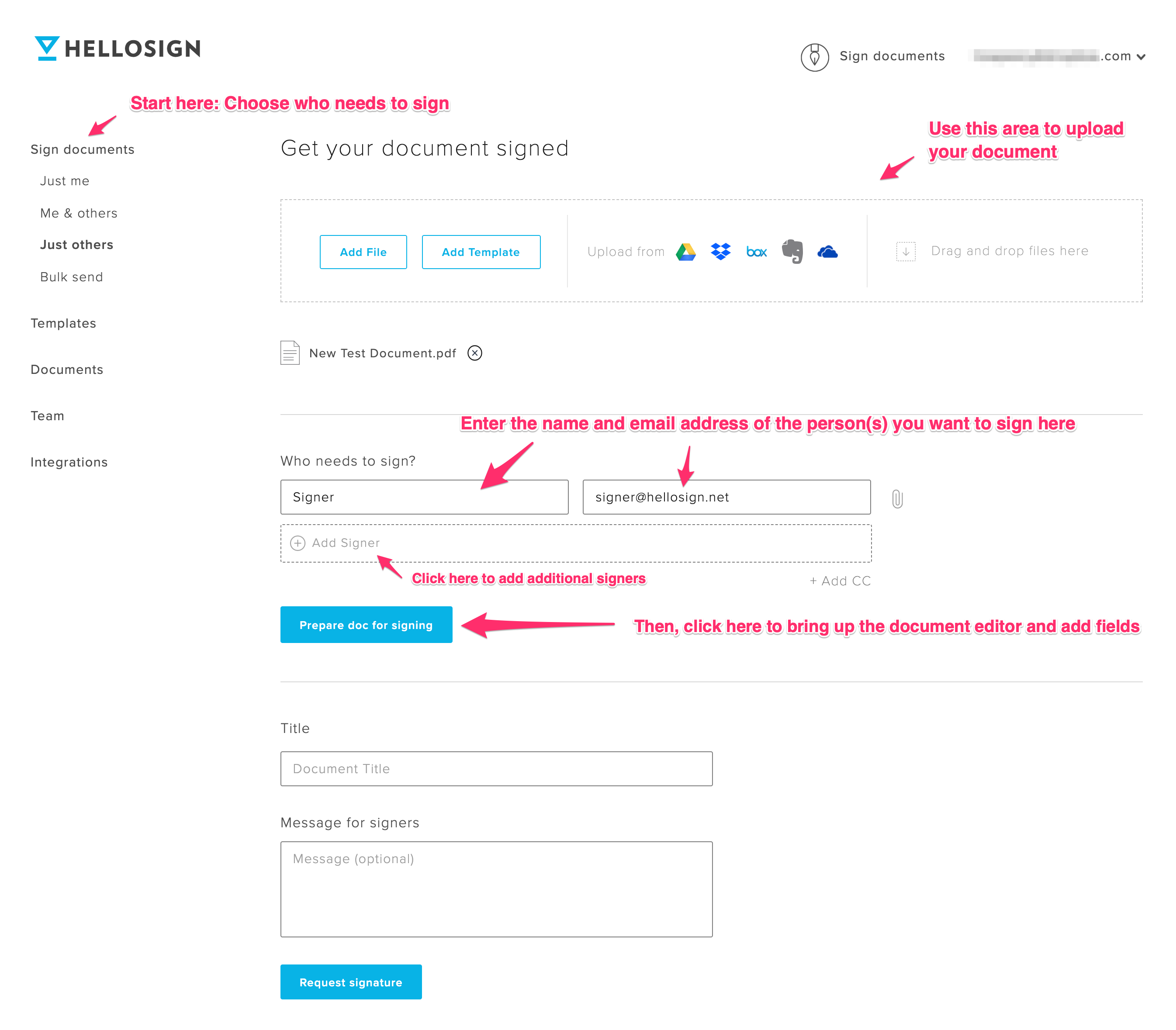Click the paperclip attachment icon beside email
1176x1030 pixels.
(897, 498)
